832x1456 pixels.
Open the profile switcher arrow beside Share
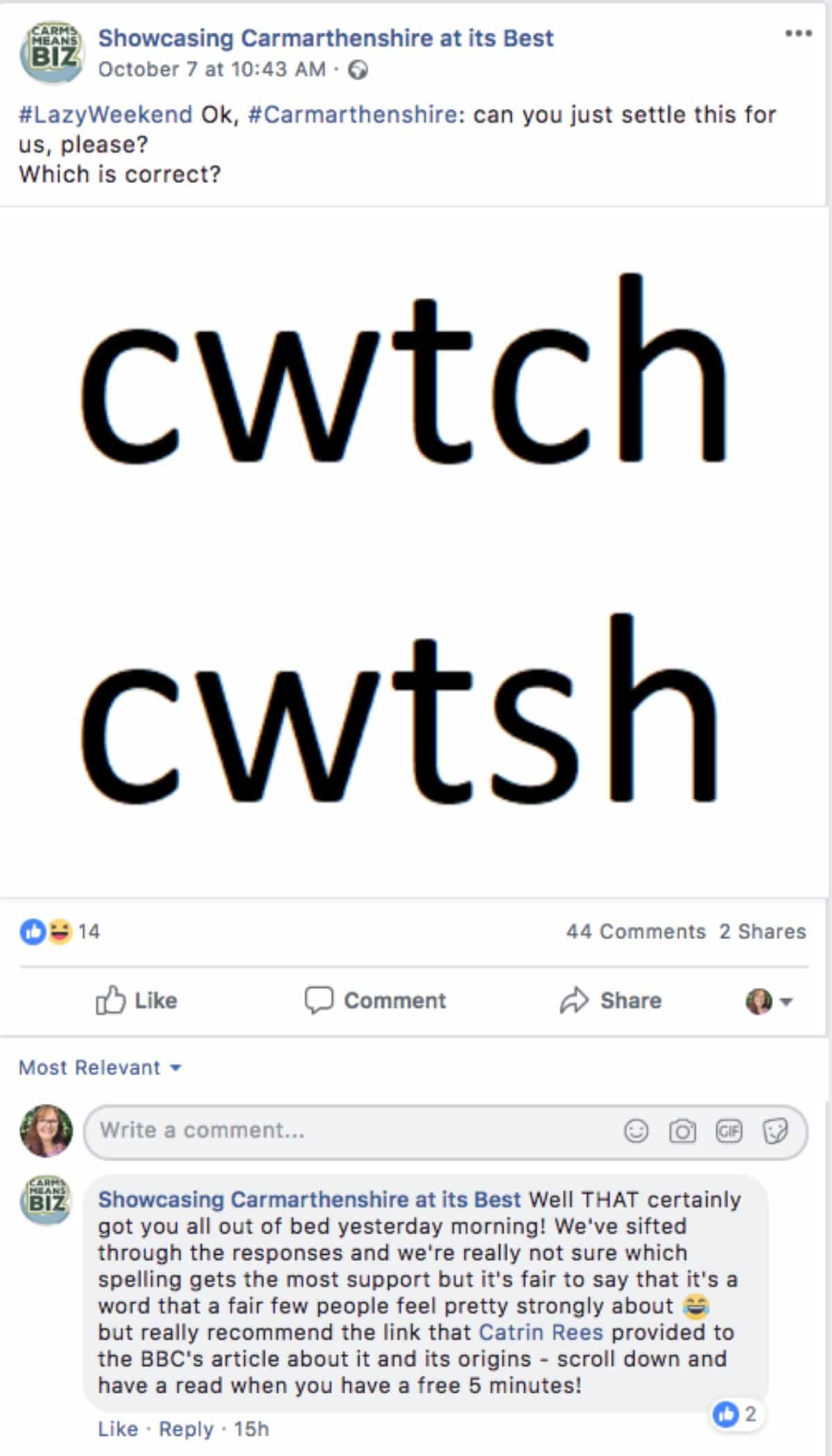(x=786, y=1001)
